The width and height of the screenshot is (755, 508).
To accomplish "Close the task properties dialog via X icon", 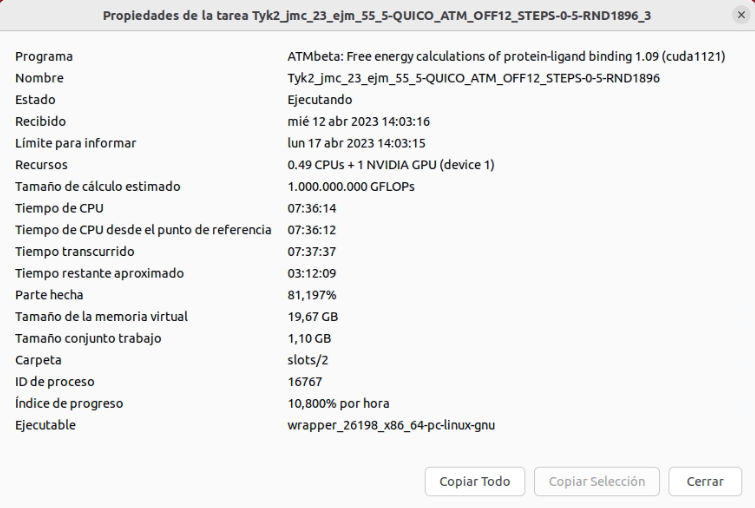I will coord(741,15).
